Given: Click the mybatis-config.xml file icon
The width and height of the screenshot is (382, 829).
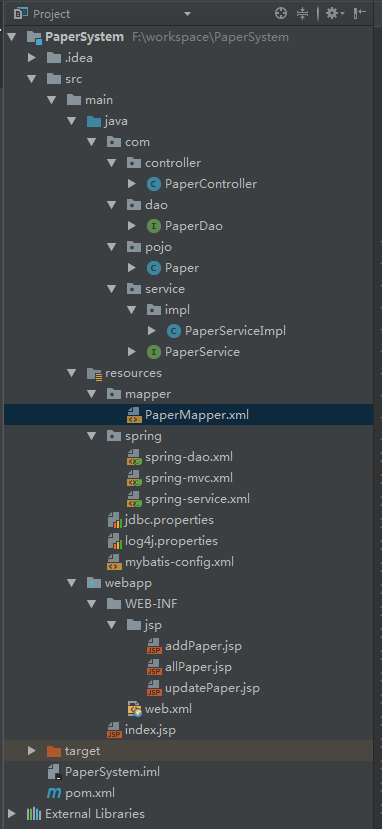Looking at the screenshot, I should coord(115,562).
